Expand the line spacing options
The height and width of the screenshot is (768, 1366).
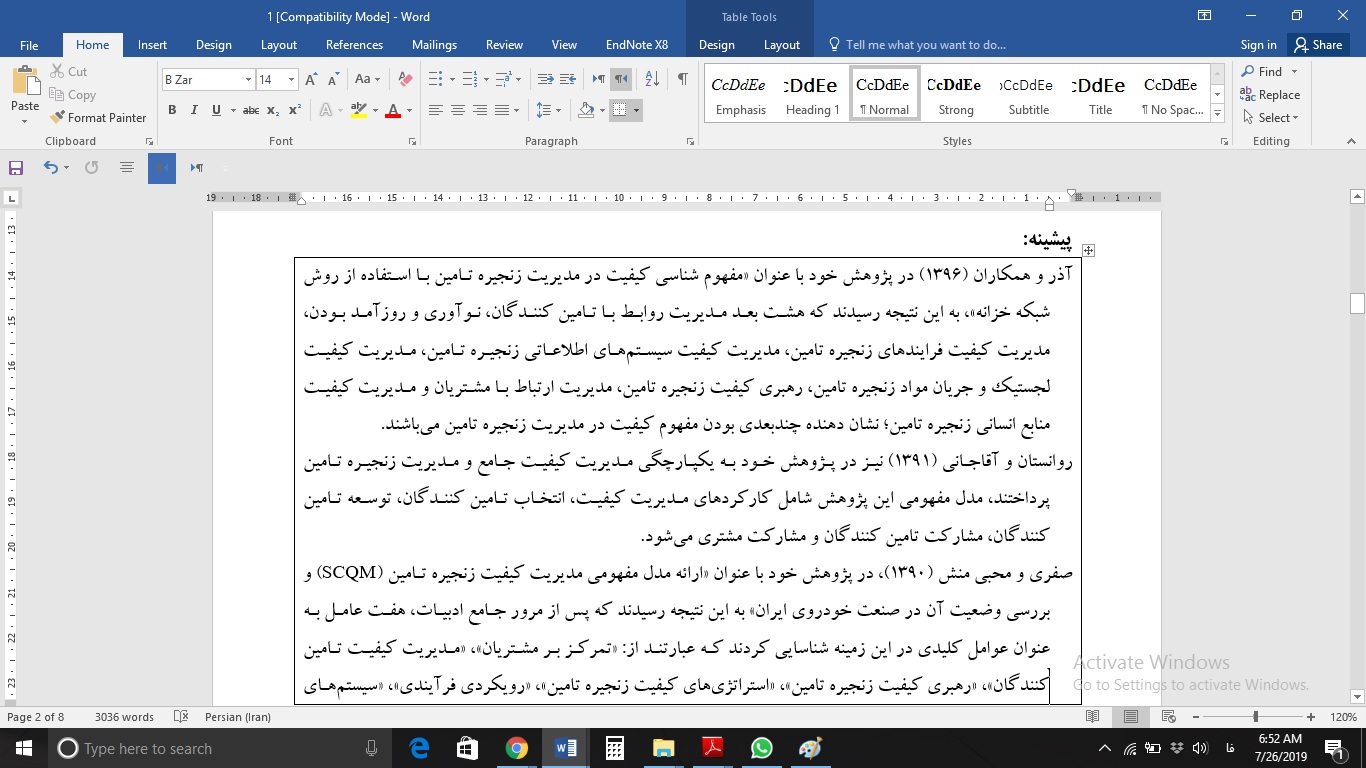tap(558, 110)
